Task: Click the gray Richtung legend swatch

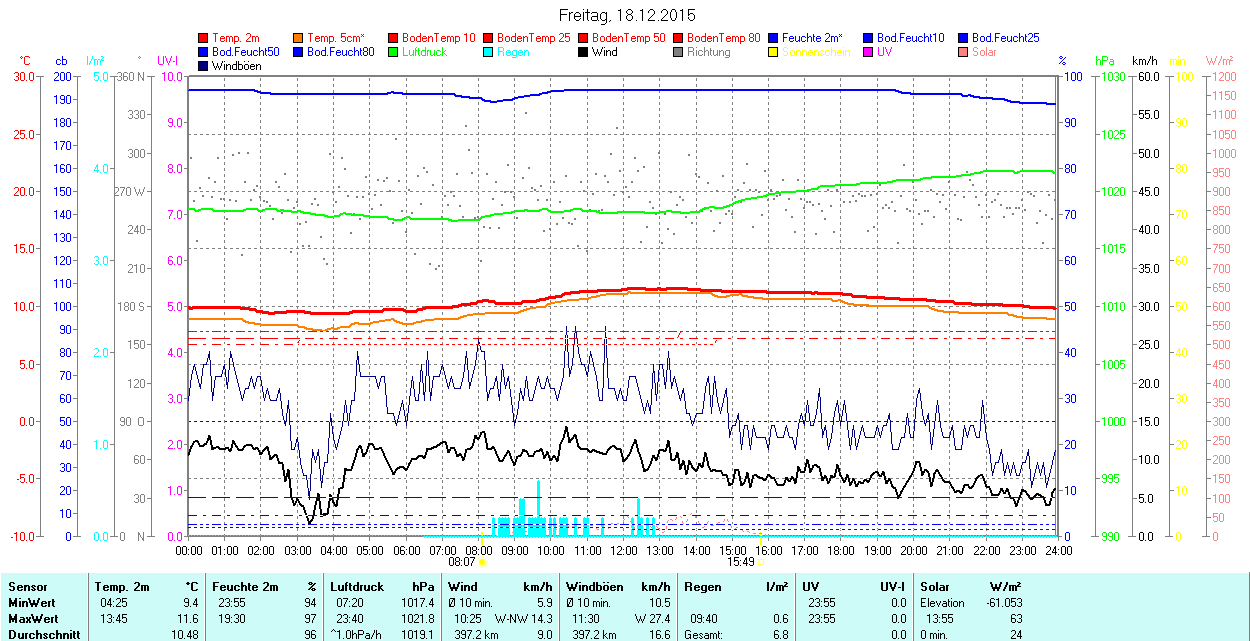Action: 679,52
